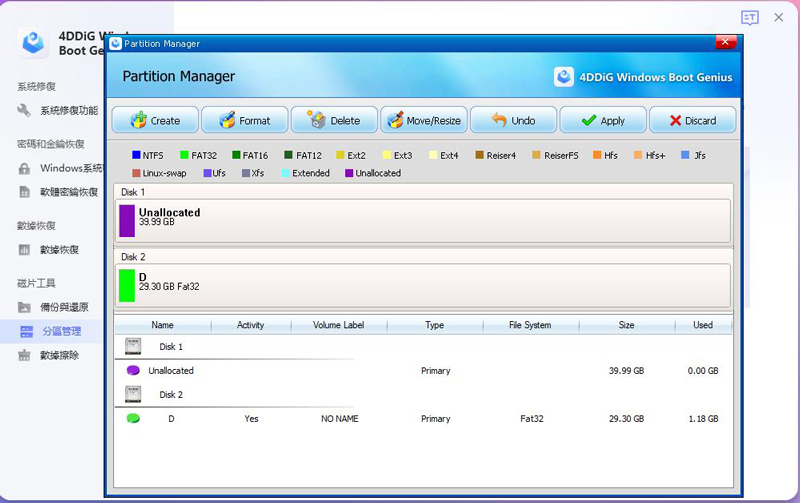Image resolution: width=800 pixels, height=503 pixels.
Task: Click the Format partition button
Action: click(244, 120)
